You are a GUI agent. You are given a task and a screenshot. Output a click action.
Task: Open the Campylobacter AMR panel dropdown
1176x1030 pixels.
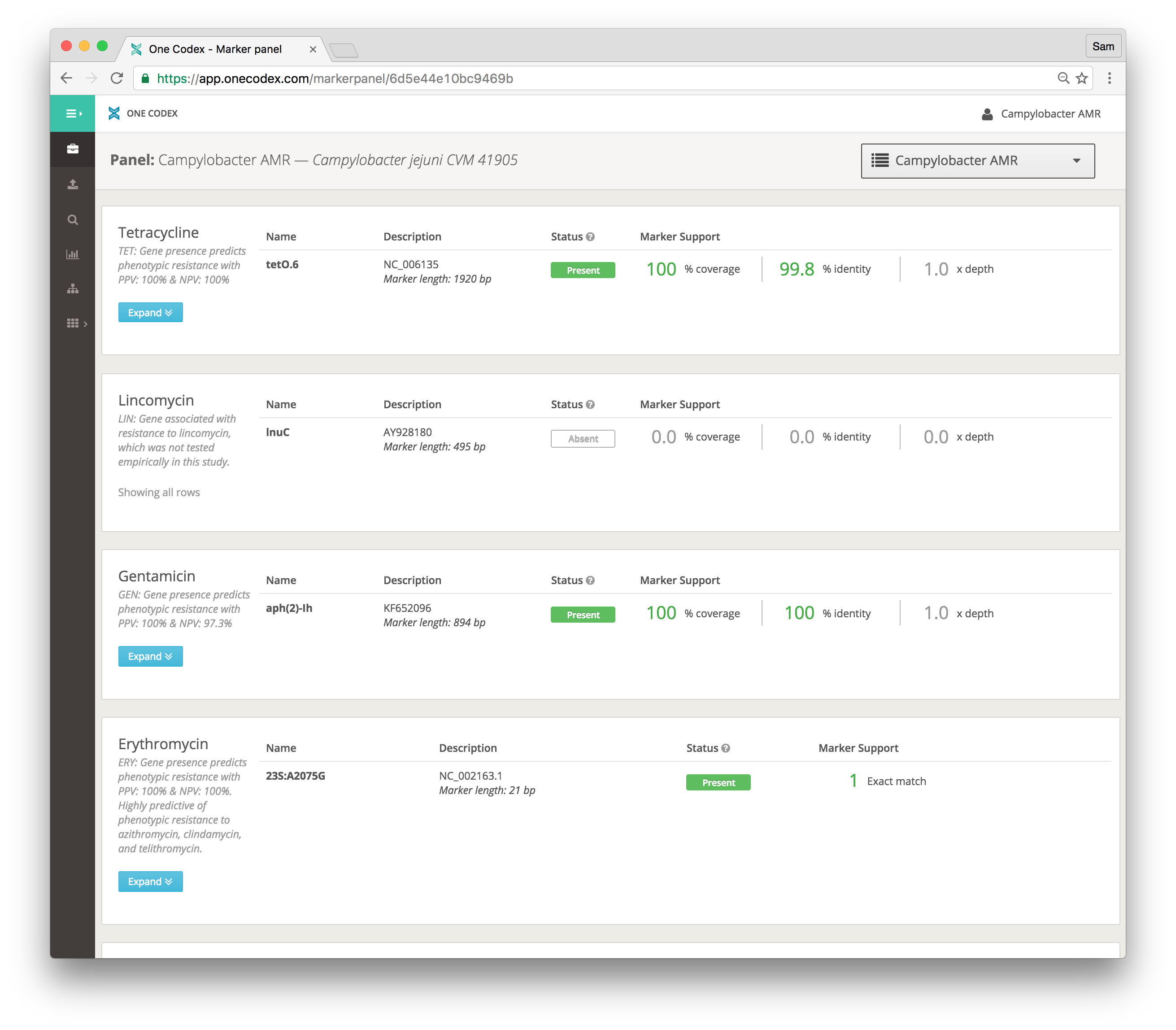coord(978,160)
